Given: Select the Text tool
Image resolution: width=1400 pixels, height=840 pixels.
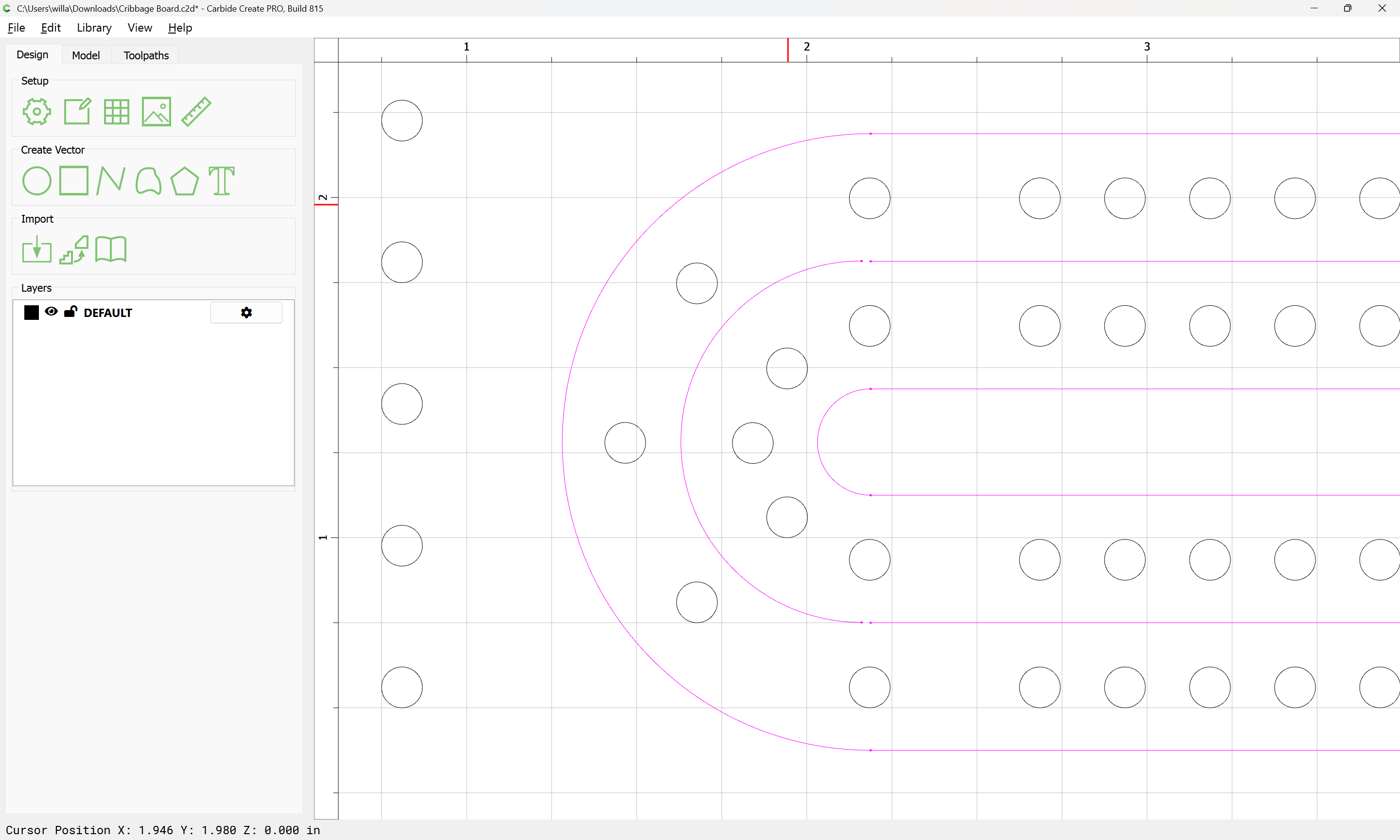Looking at the screenshot, I should [x=221, y=181].
